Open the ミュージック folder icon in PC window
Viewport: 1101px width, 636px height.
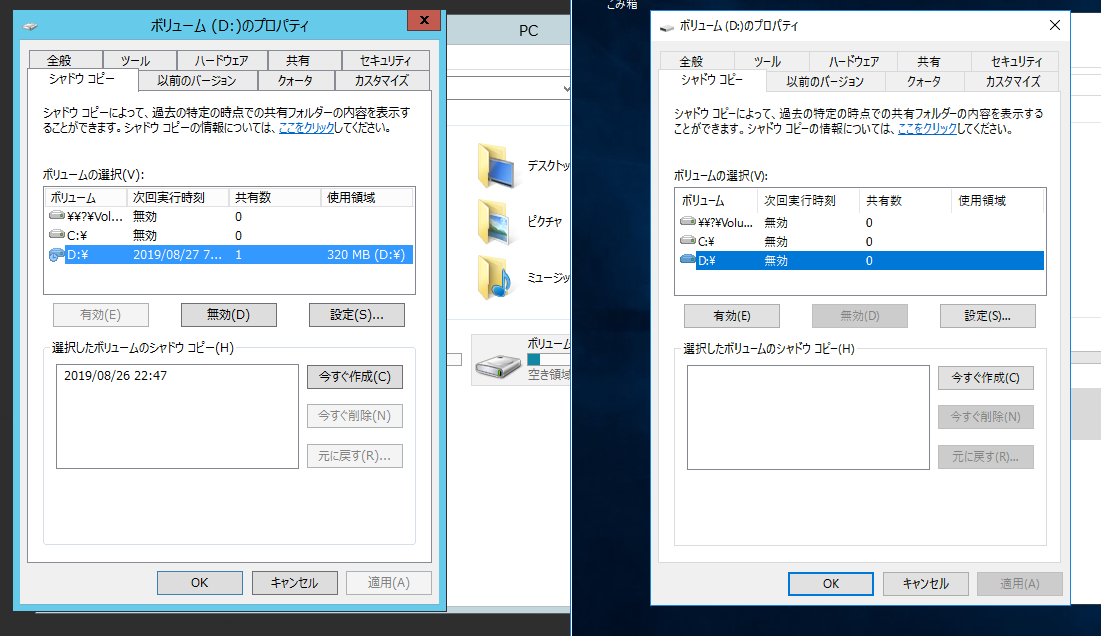coord(495,277)
